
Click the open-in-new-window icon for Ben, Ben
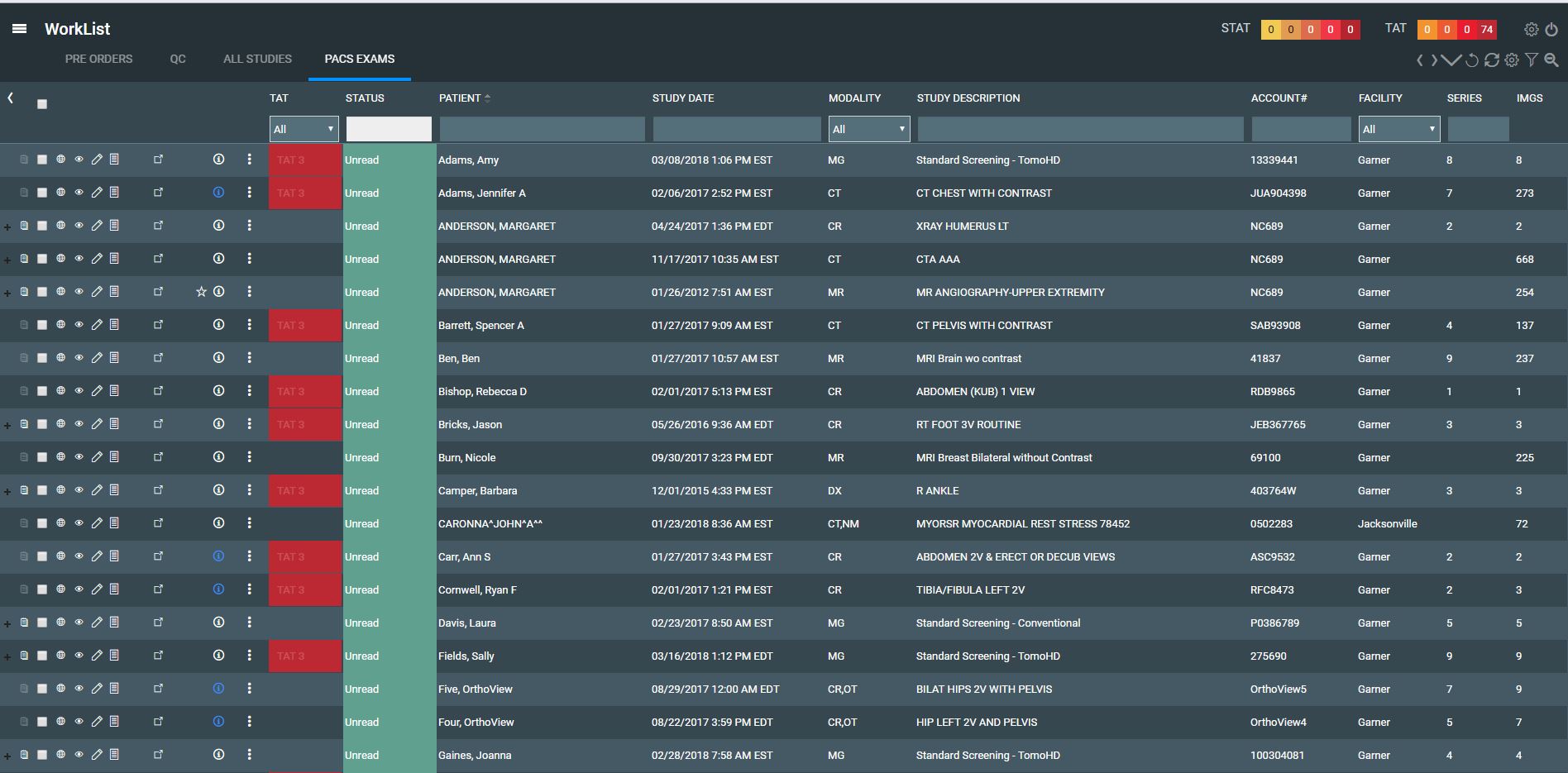(159, 358)
